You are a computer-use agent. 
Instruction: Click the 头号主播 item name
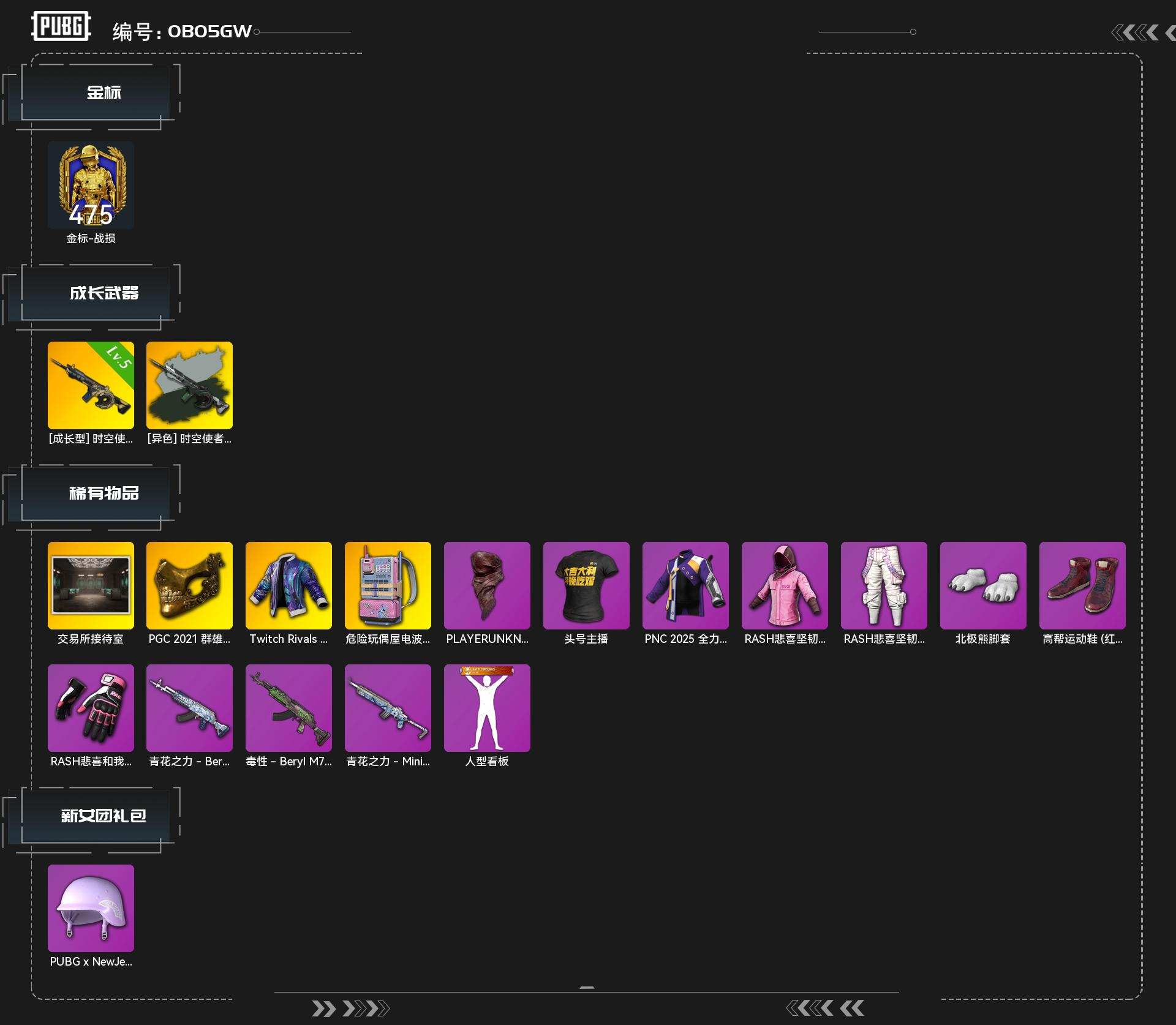coord(586,639)
